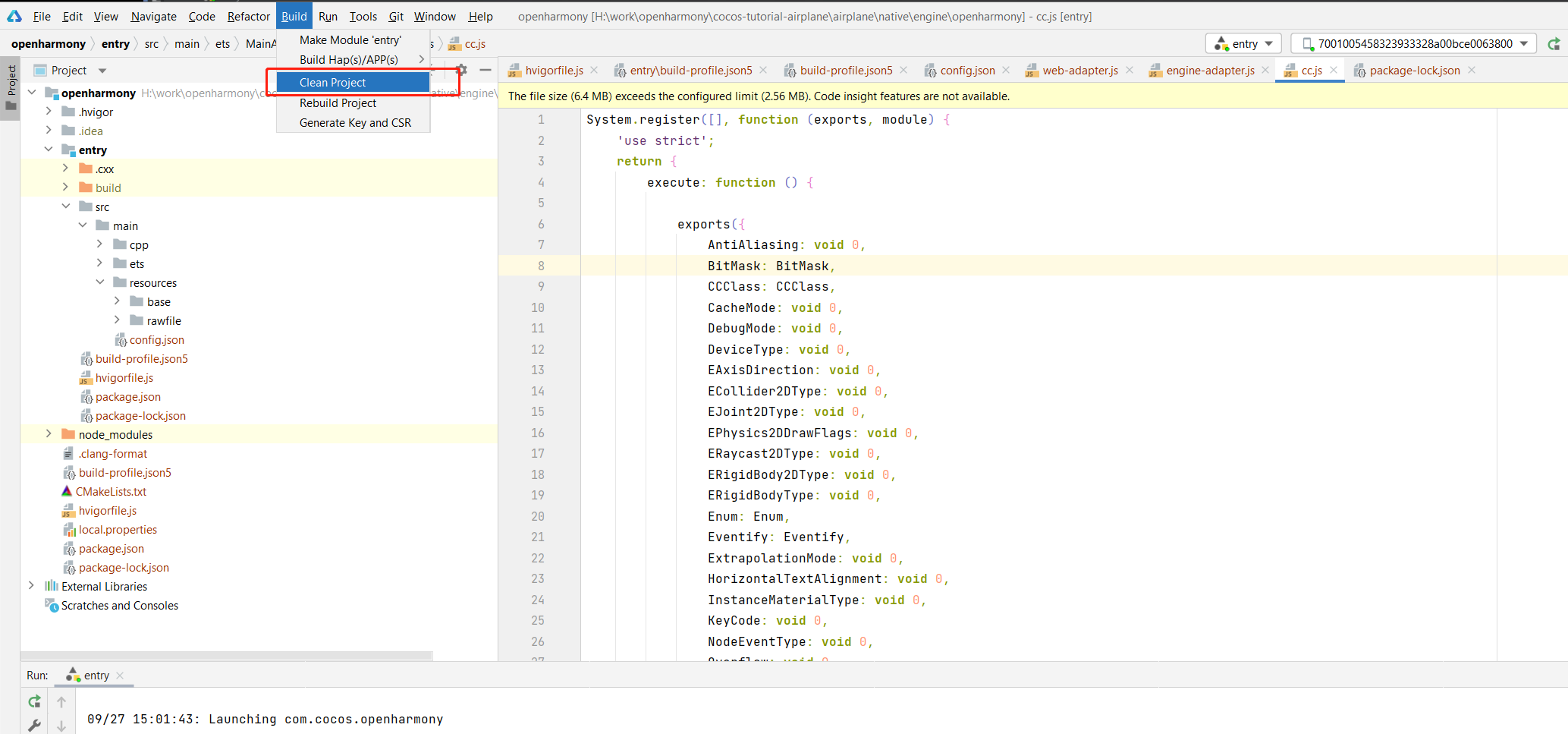Screen dimensions: 1568x734
Task: Click line number 14 in the gutter
Action: click(x=537, y=391)
